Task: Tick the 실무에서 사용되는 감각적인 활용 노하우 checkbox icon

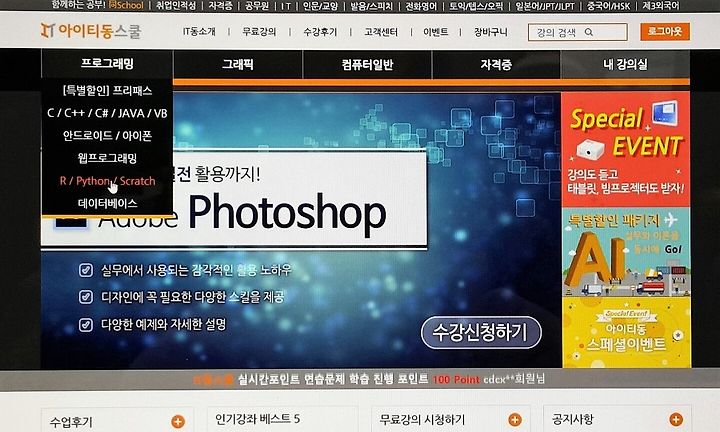Action: click(x=86, y=270)
